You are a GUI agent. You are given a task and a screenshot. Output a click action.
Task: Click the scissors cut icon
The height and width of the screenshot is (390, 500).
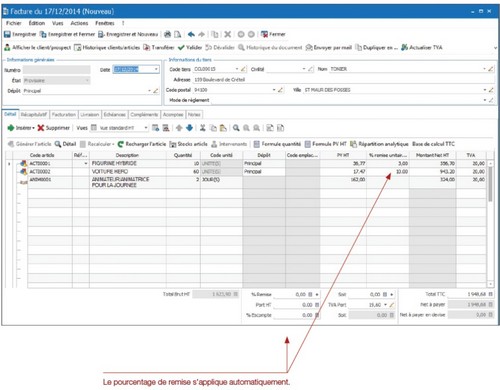(203, 128)
